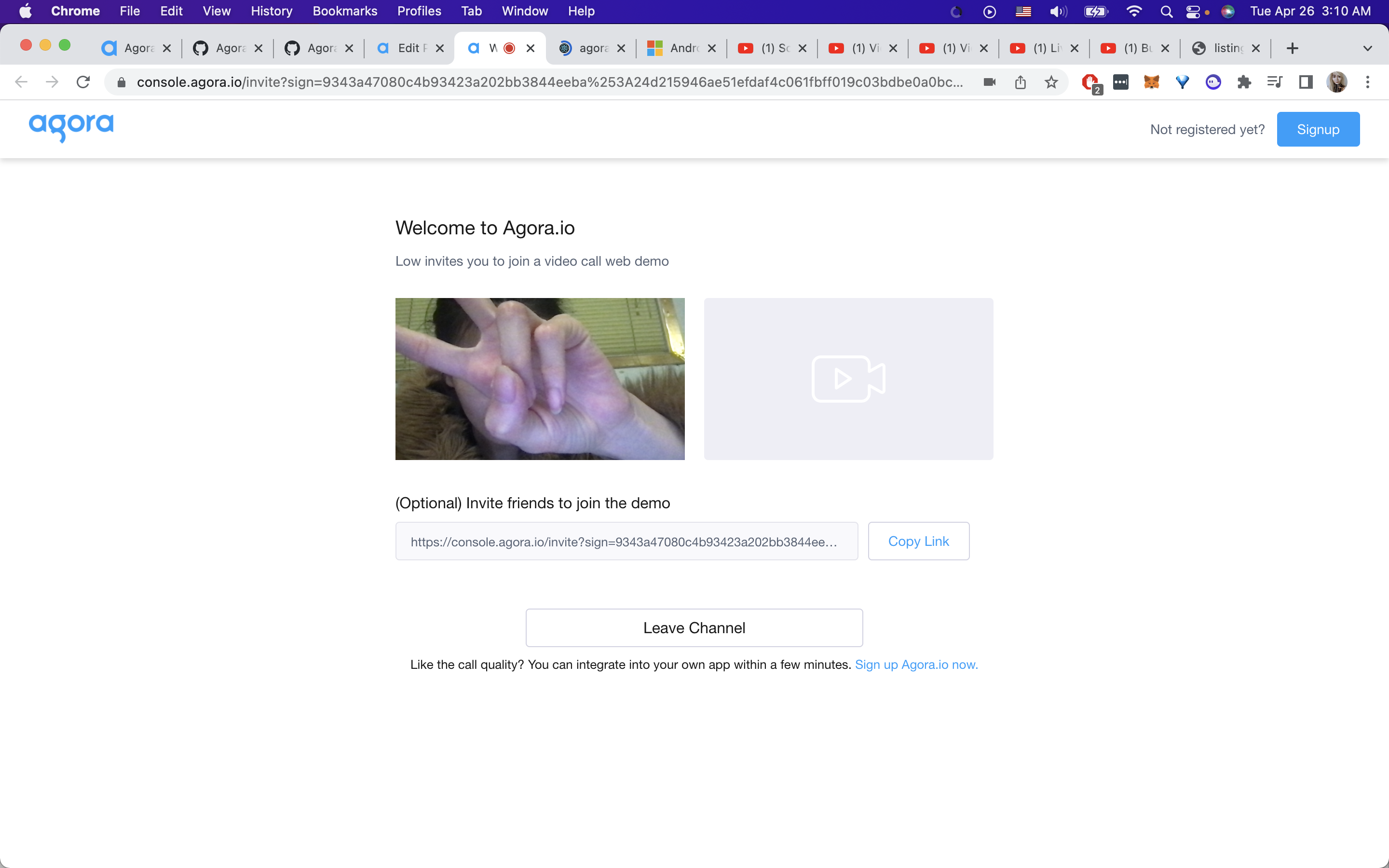Click the invite link text field
1389x868 pixels.
(x=626, y=541)
